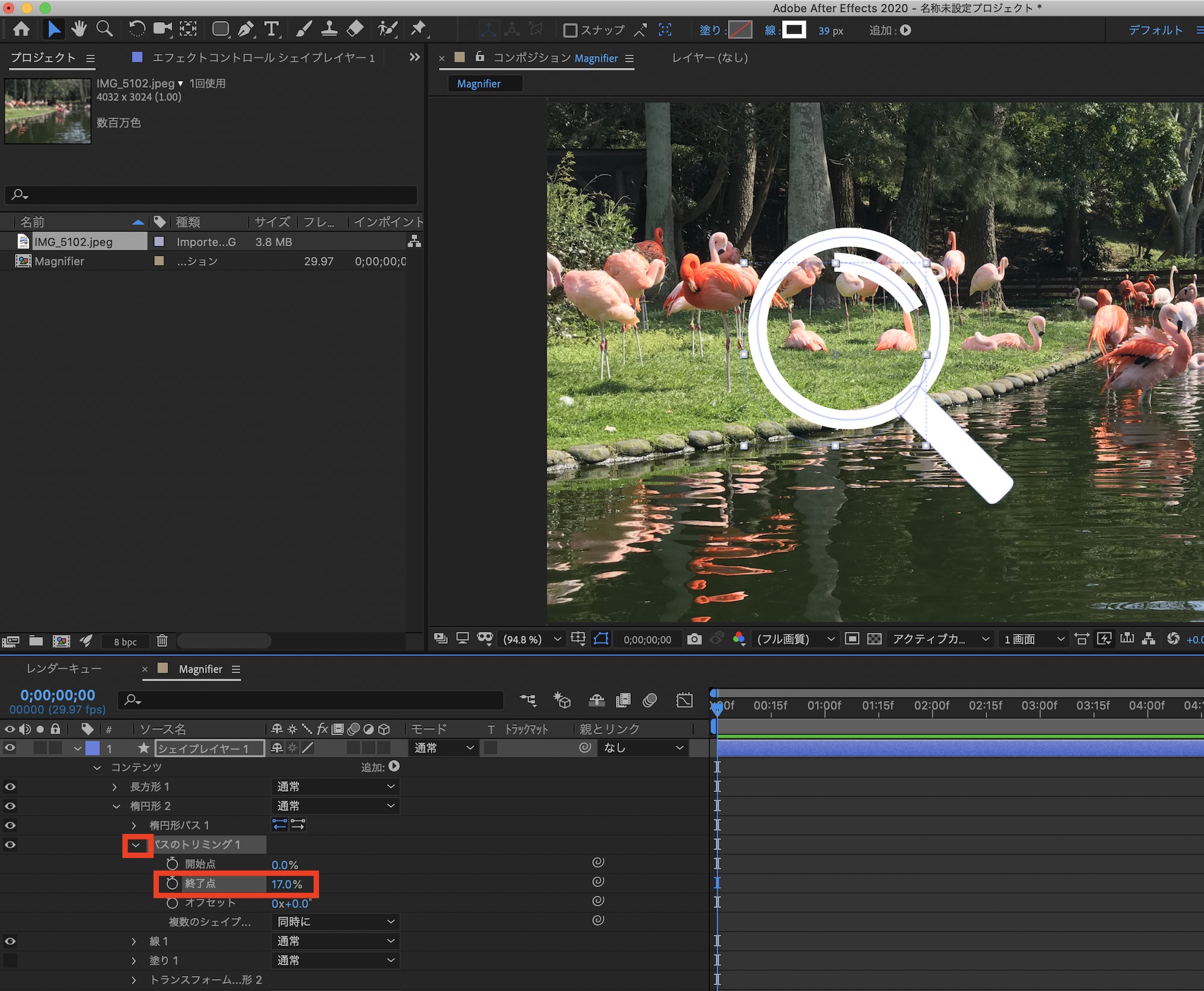This screenshot has height=991, width=1204.
Task: Open the stroke color swatch
Action: tap(793, 30)
